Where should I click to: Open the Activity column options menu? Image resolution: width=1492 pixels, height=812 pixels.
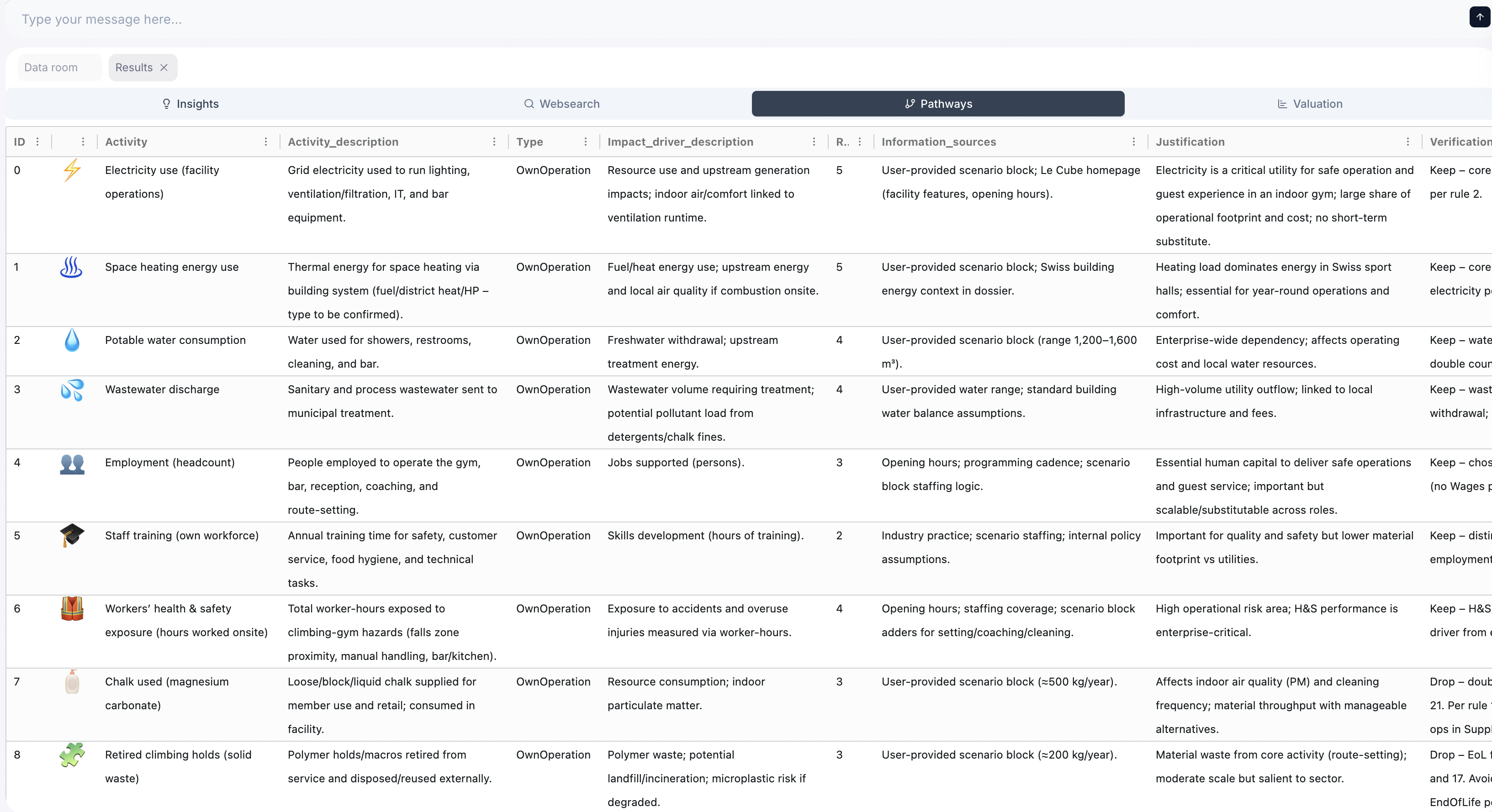266,142
